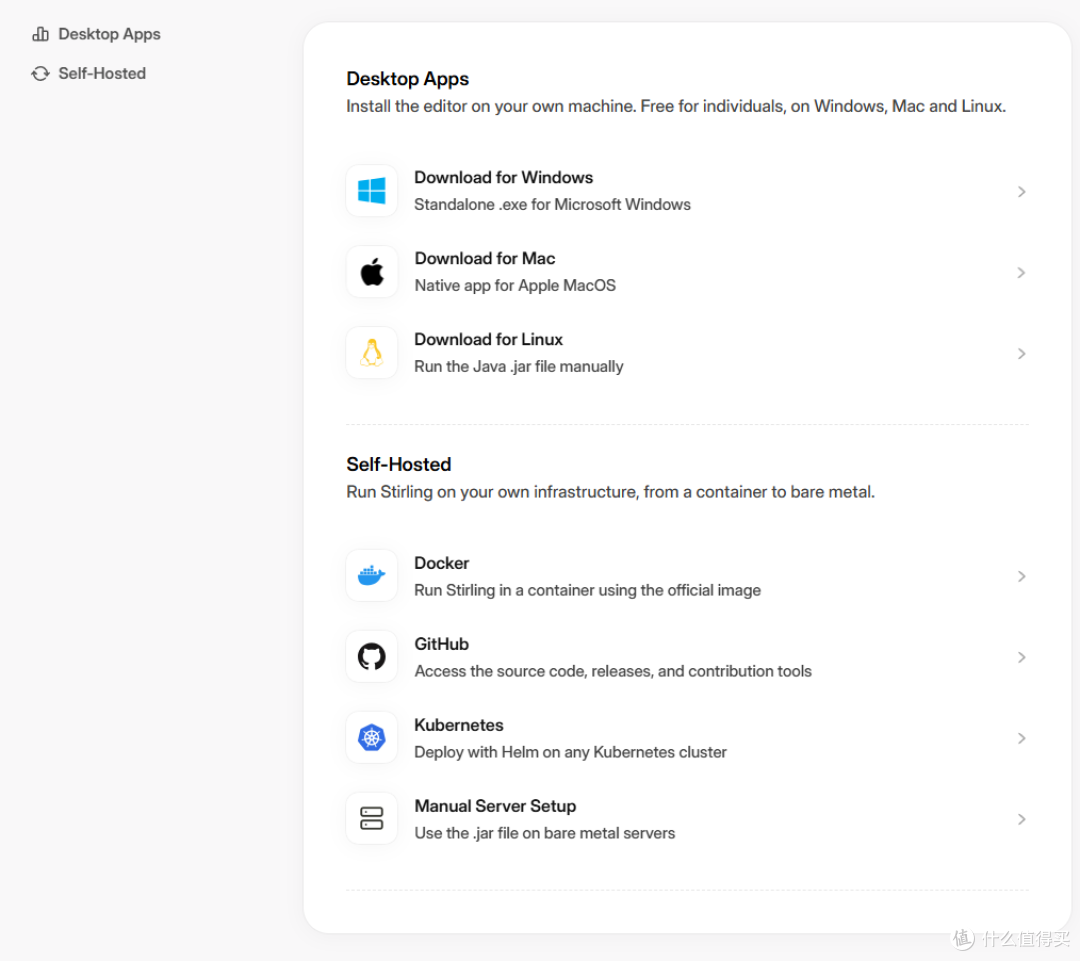Click 'Run Stirling in a container' description
The image size is (1080, 961).
click(588, 590)
